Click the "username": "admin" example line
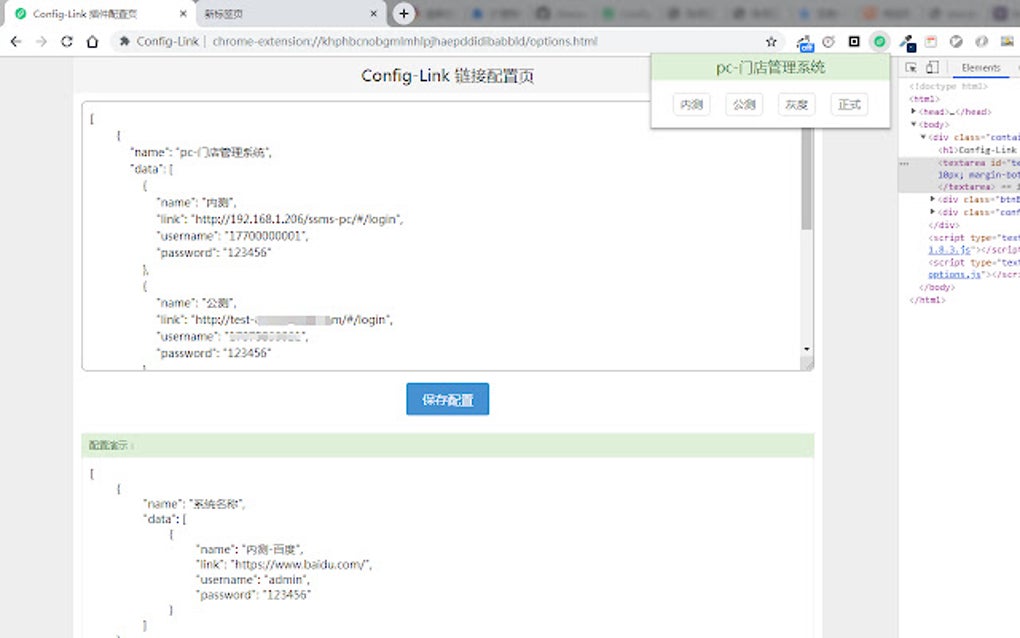1020x638 pixels. tap(253, 579)
